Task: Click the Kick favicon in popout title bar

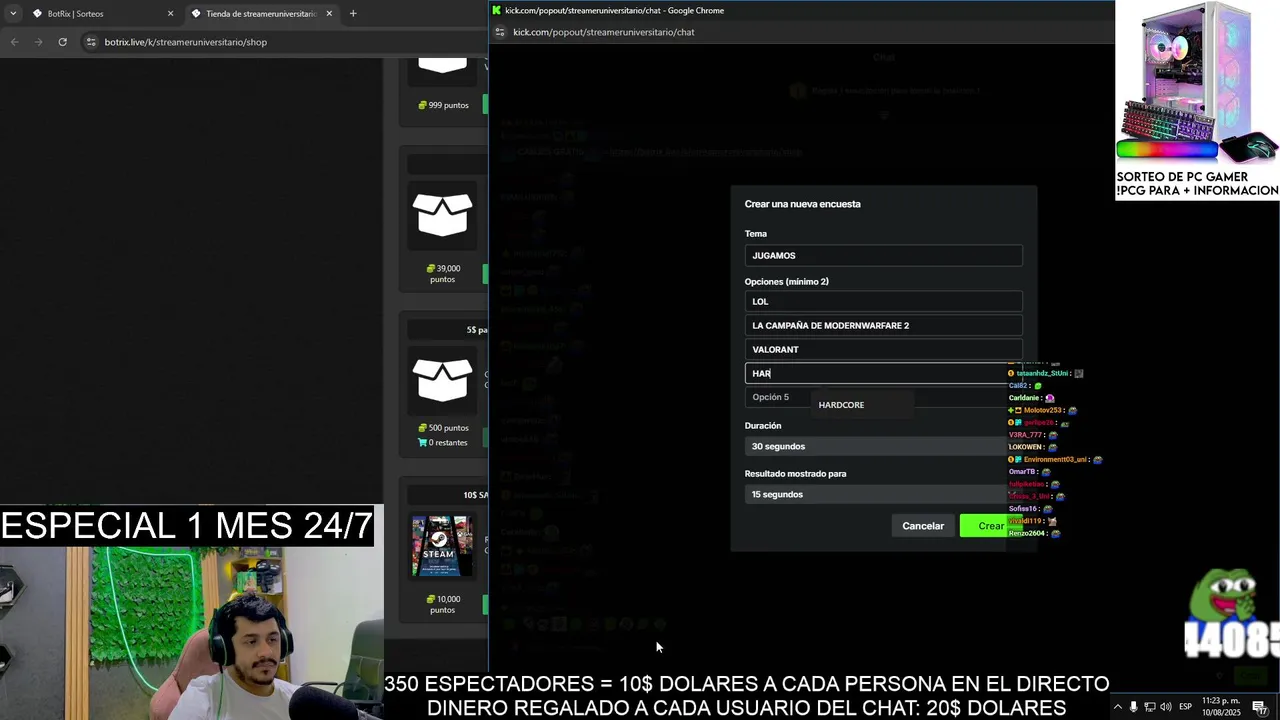Action: click(x=497, y=10)
